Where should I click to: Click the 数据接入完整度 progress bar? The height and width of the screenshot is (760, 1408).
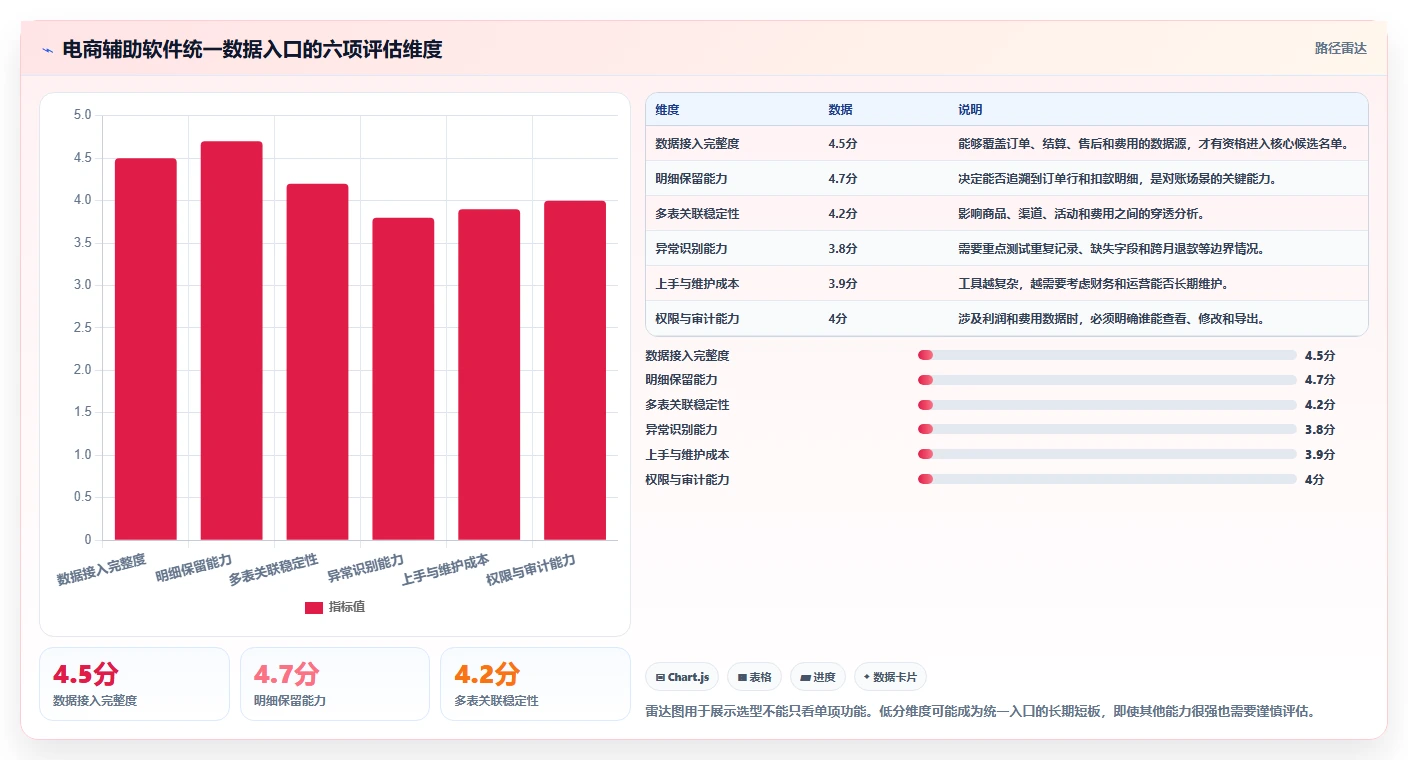[x=1107, y=355]
